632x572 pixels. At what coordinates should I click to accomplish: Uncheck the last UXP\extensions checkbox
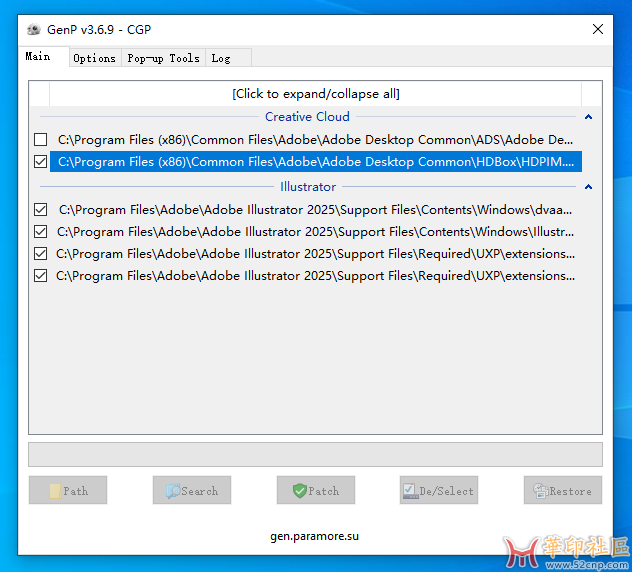(x=40, y=276)
